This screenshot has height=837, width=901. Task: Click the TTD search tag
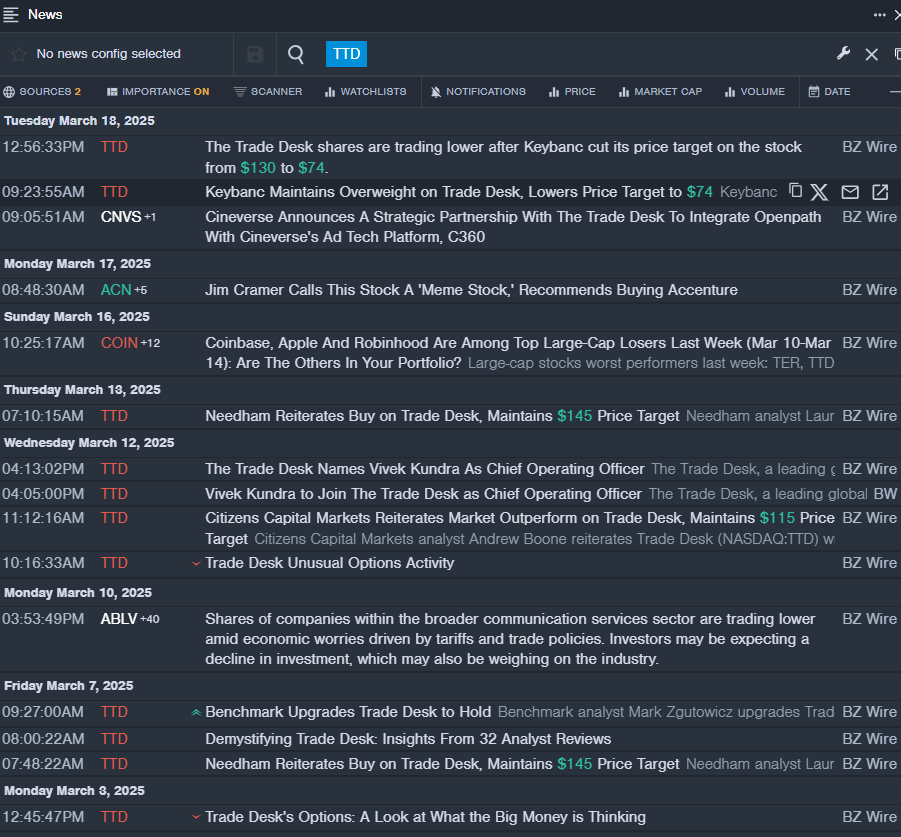tap(346, 54)
